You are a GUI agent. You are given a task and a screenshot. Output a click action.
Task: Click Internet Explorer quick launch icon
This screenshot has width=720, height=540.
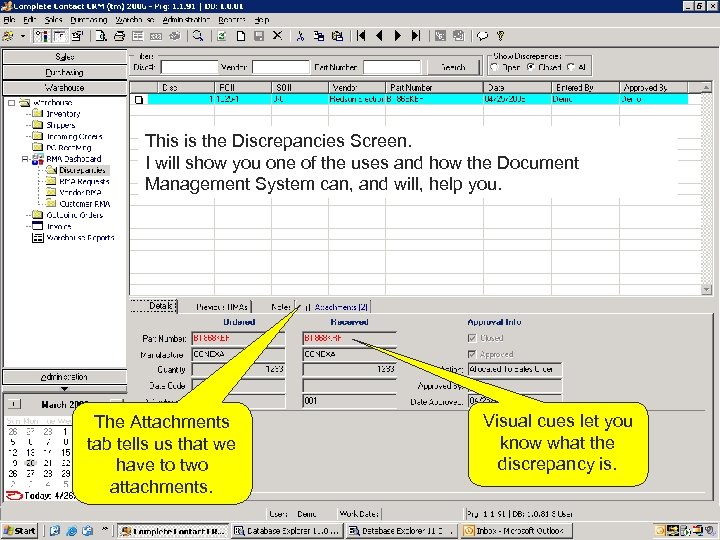[71, 531]
